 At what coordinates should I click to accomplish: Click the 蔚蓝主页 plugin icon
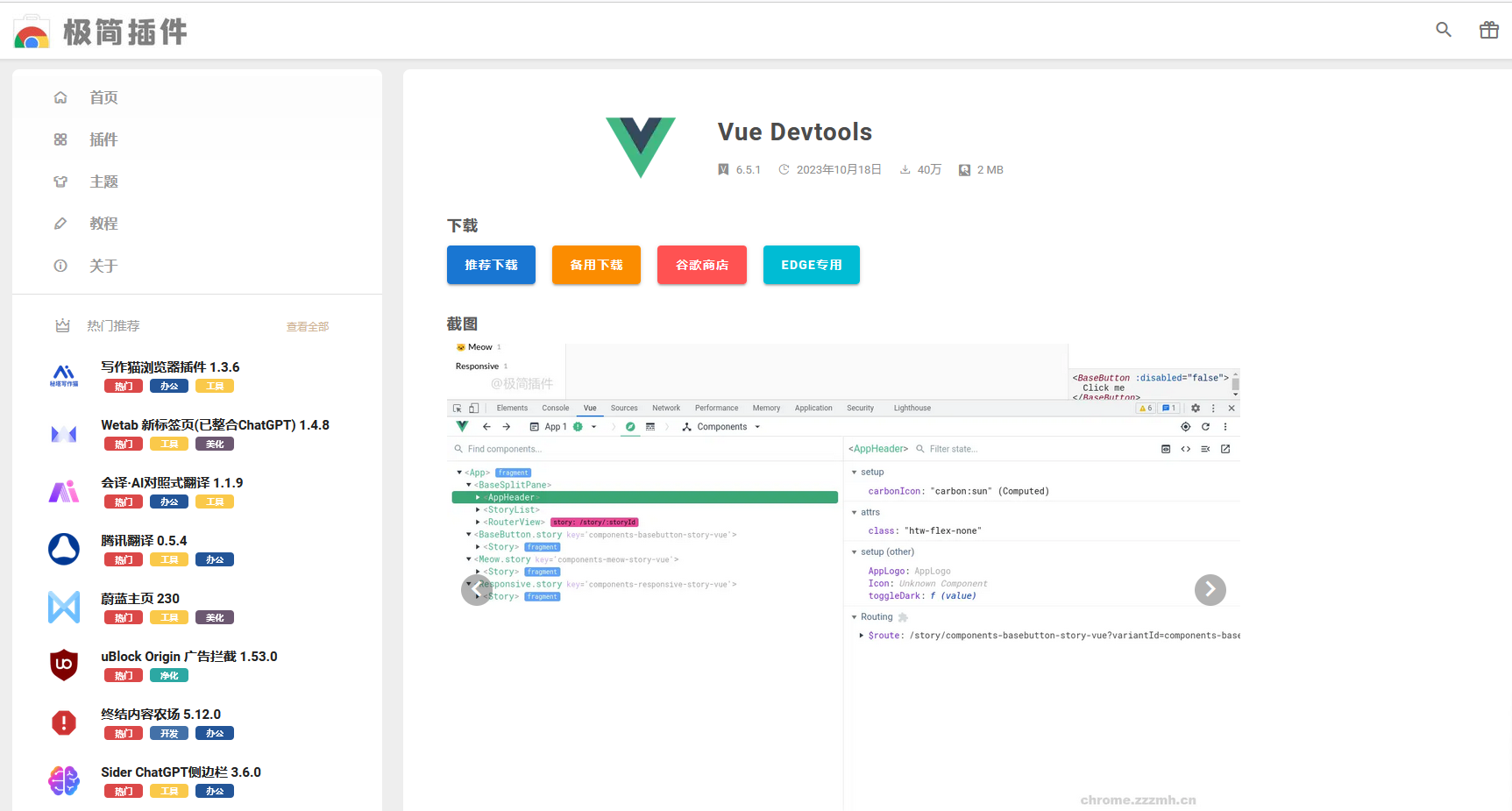click(64, 608)
